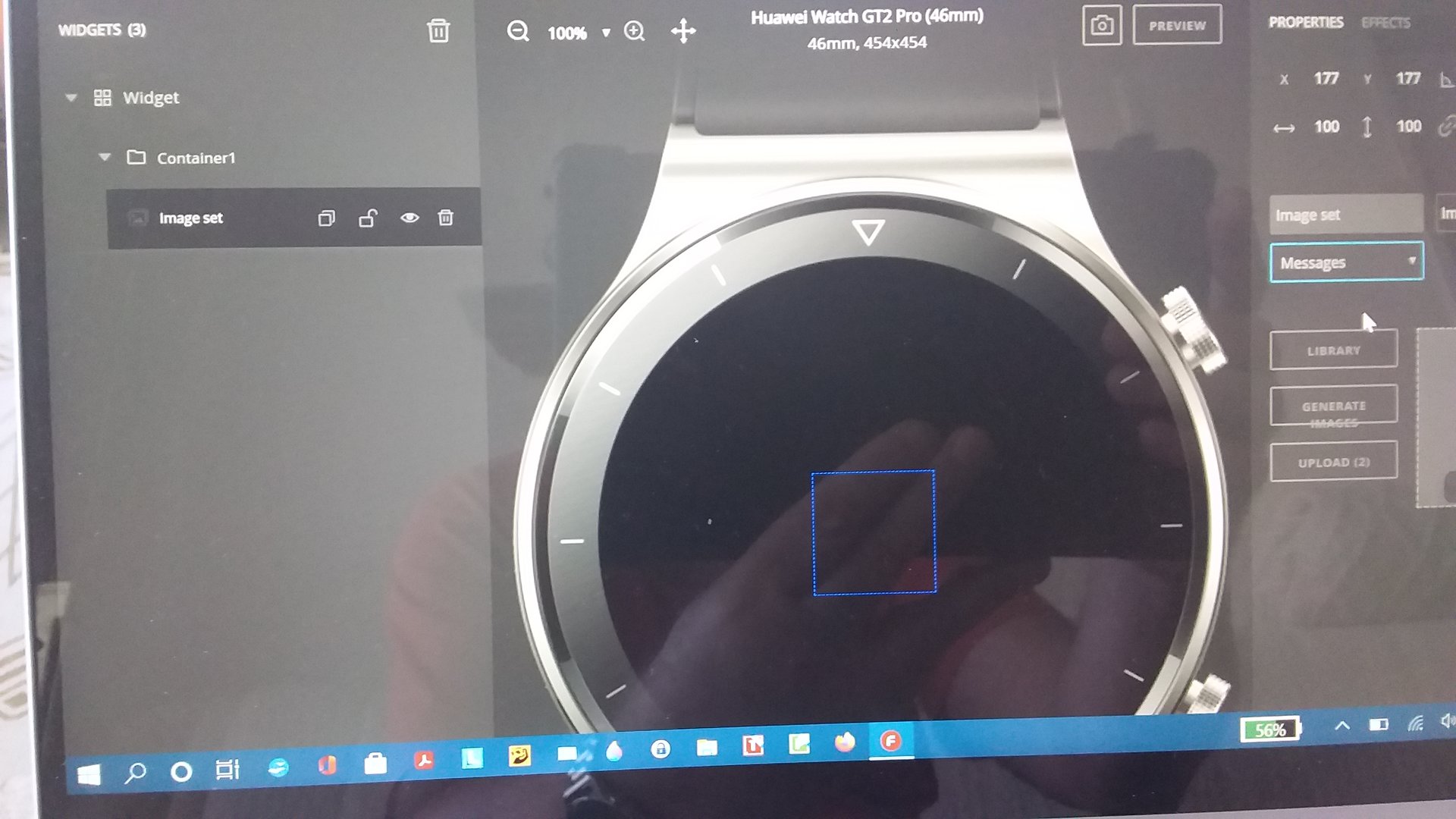Open the image Library

tap(1334, 350)
